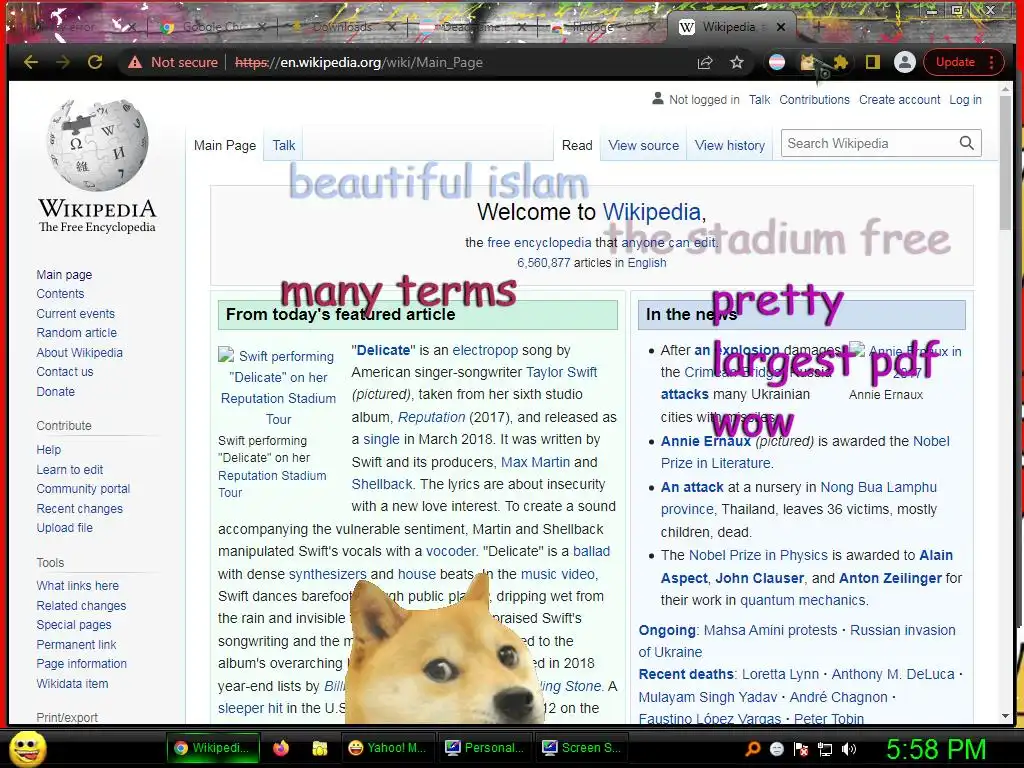Open the folder icon in taskbar
Viewport: 1024px width, 768px height.
(319, 748)
